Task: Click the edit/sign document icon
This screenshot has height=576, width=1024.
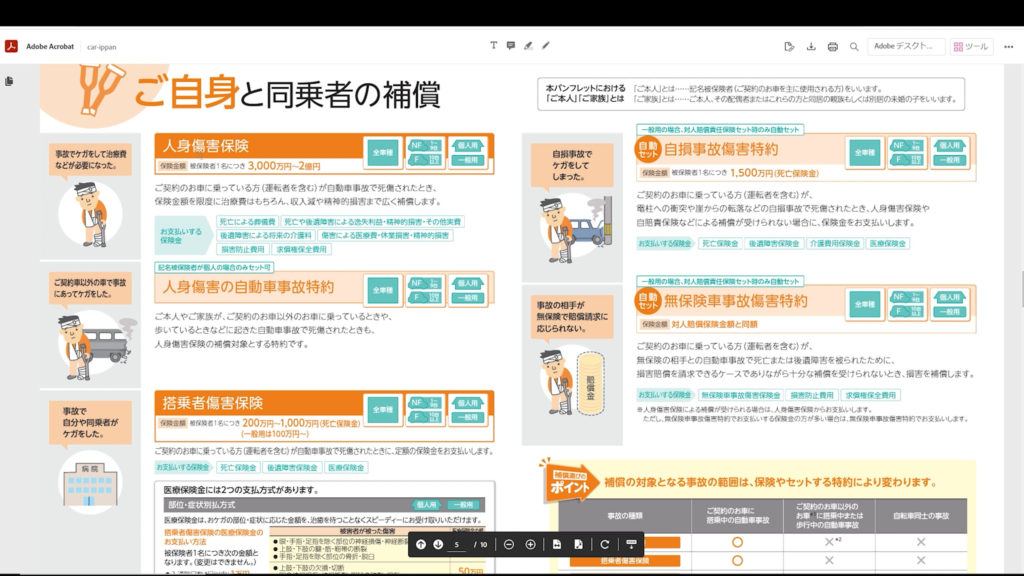Action: [x=789, y=46]
